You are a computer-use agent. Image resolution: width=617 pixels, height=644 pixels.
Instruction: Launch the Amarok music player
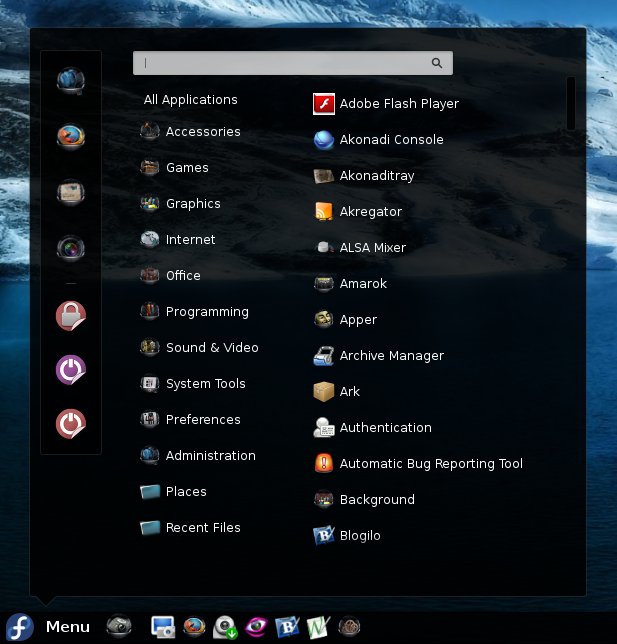click(363, 284)
